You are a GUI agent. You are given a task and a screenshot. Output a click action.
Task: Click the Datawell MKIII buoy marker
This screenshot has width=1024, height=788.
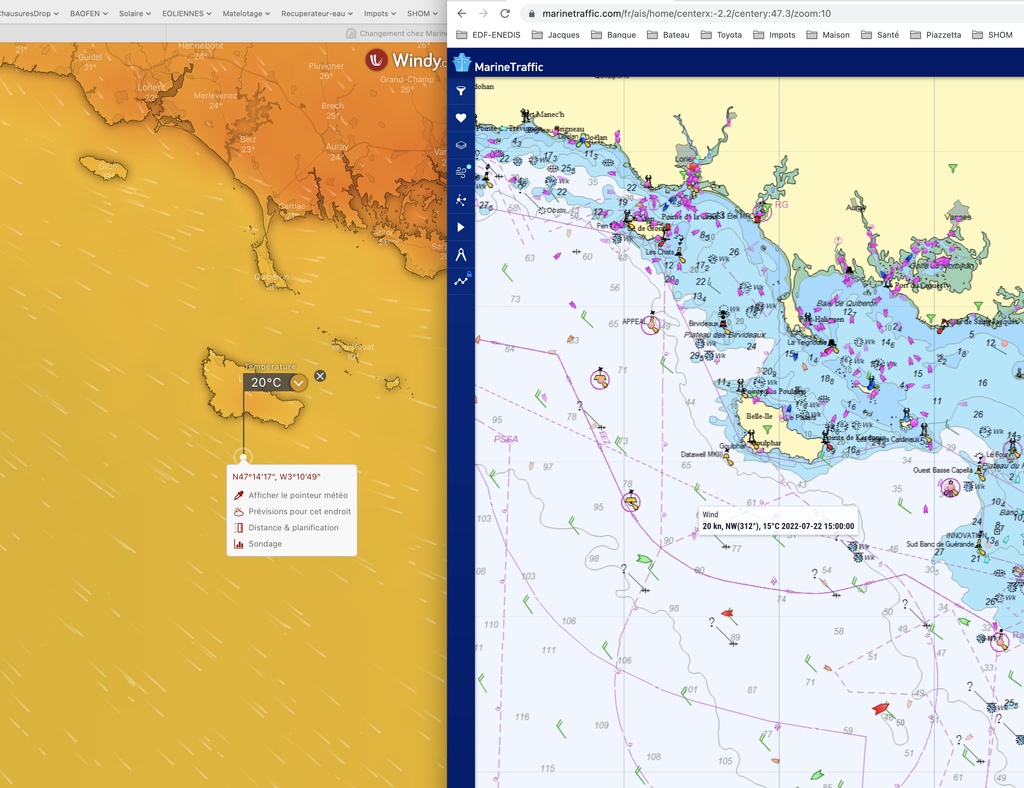click(727, 459)
